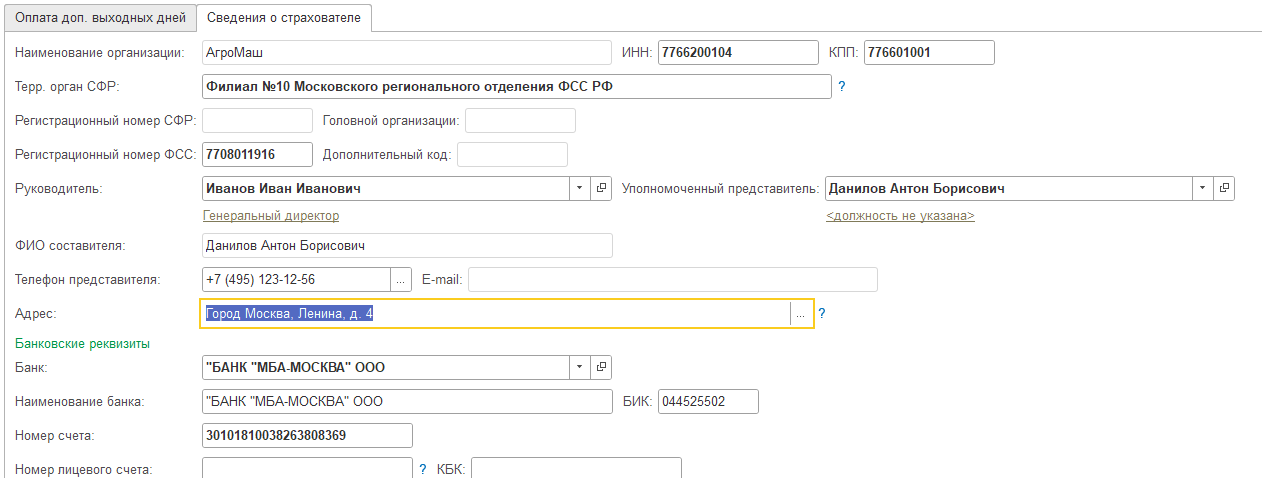Click the КБК input field
1262x478 pixels.
[576, 468]
